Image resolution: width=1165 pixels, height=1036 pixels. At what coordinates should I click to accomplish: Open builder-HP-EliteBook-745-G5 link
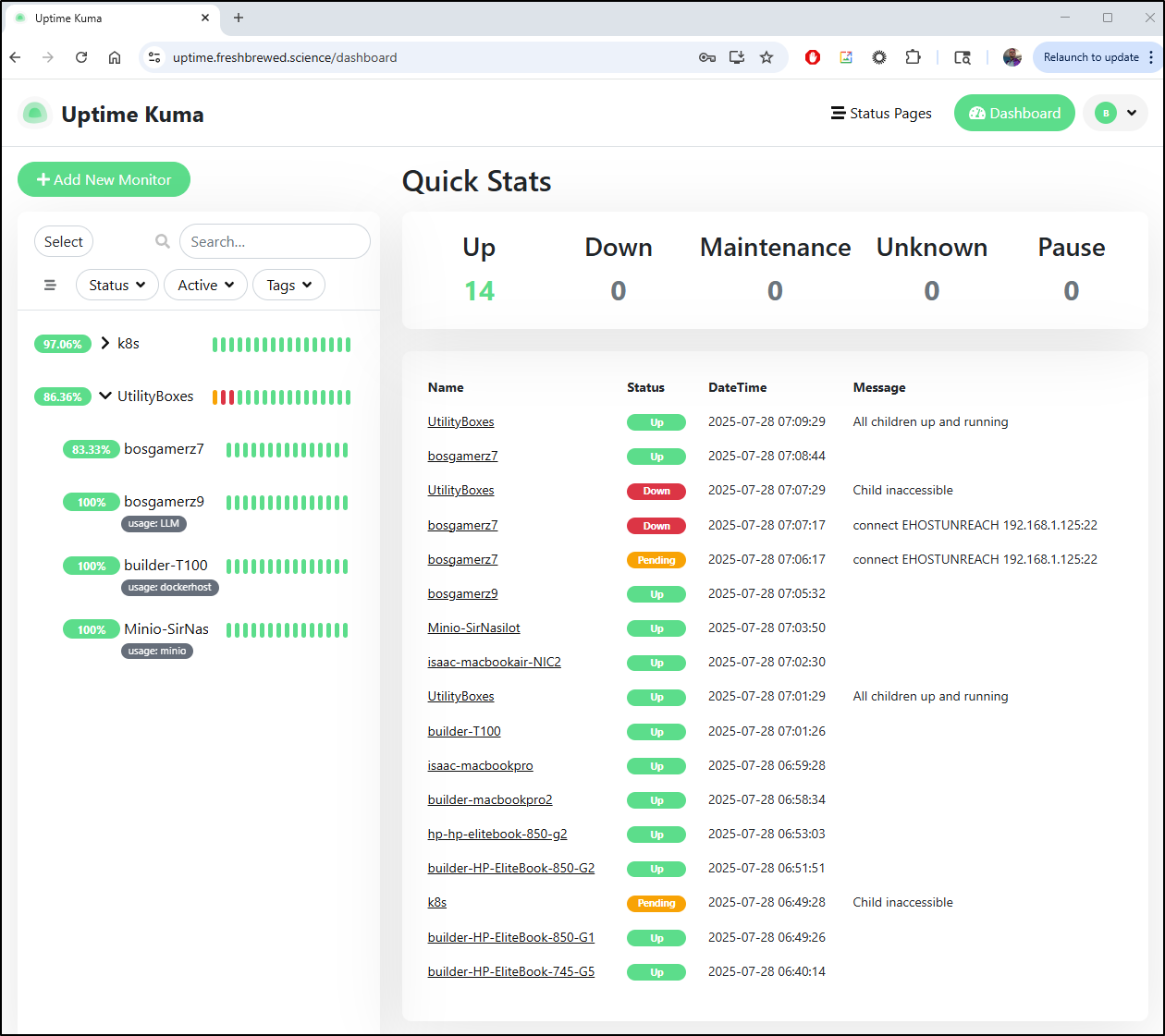click(x=511, y=971)
